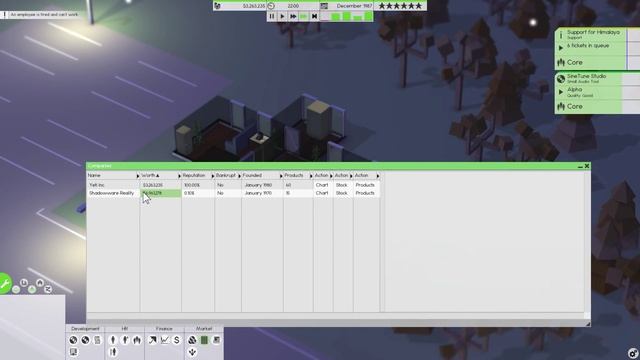Open Products for Shadowware Reality
The width and height of the screenshot is (640, 360).
coord(365,193)
